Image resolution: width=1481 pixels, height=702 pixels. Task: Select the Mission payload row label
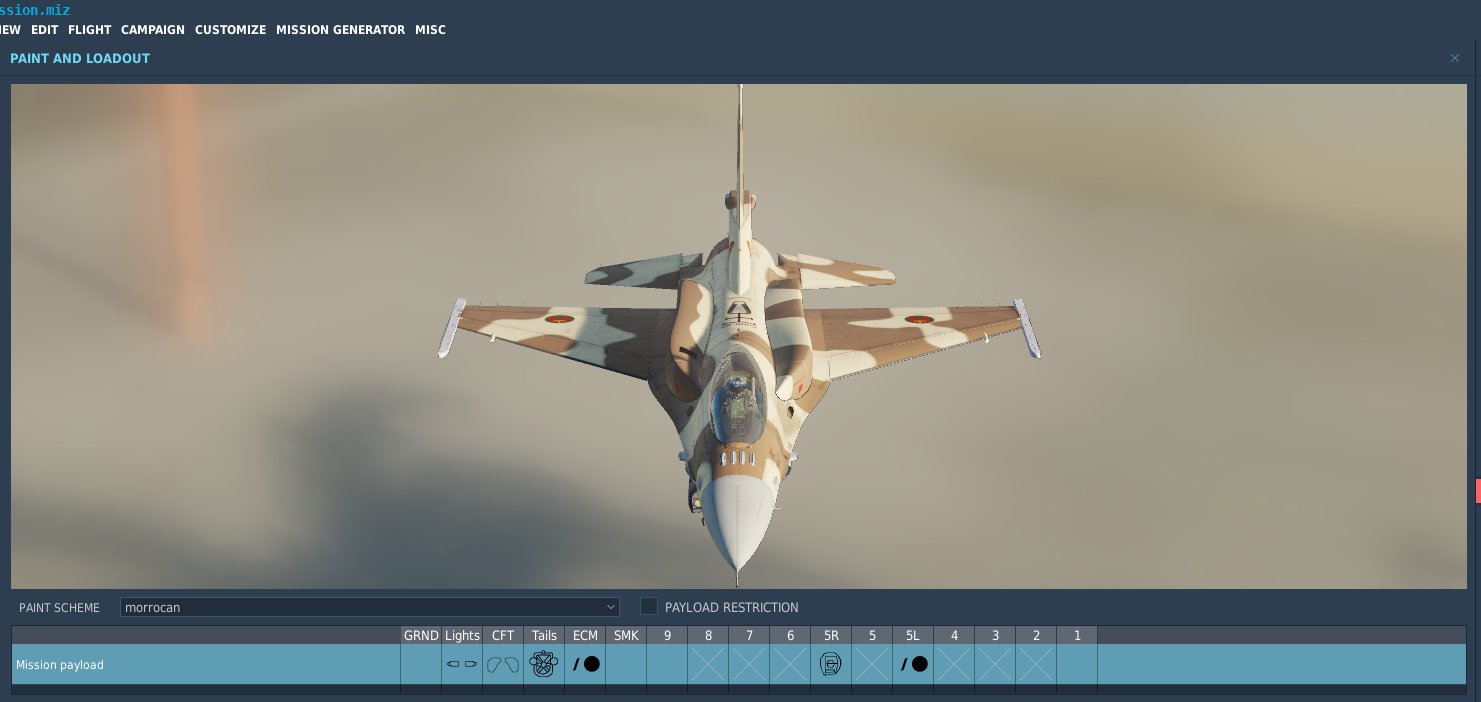pyautogui.click(x=60, y=665)
